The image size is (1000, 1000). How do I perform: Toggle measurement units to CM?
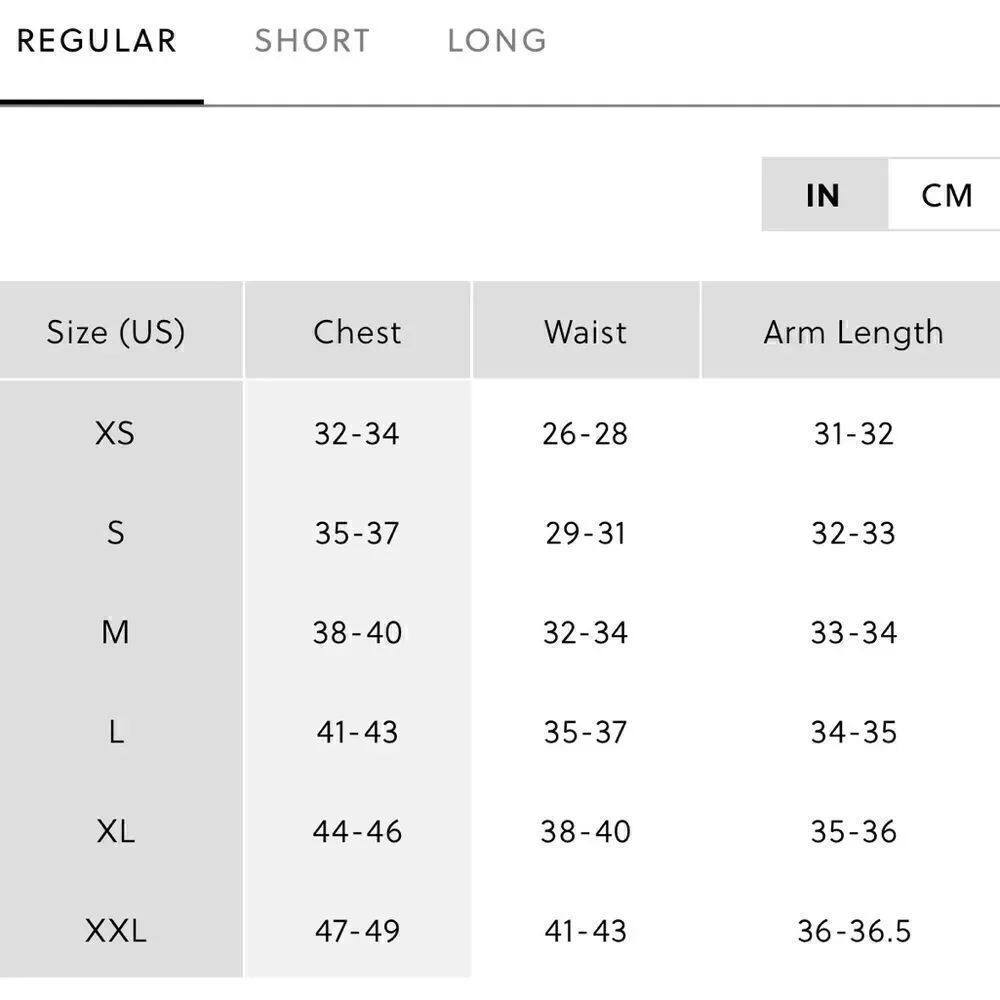[946, 195]
